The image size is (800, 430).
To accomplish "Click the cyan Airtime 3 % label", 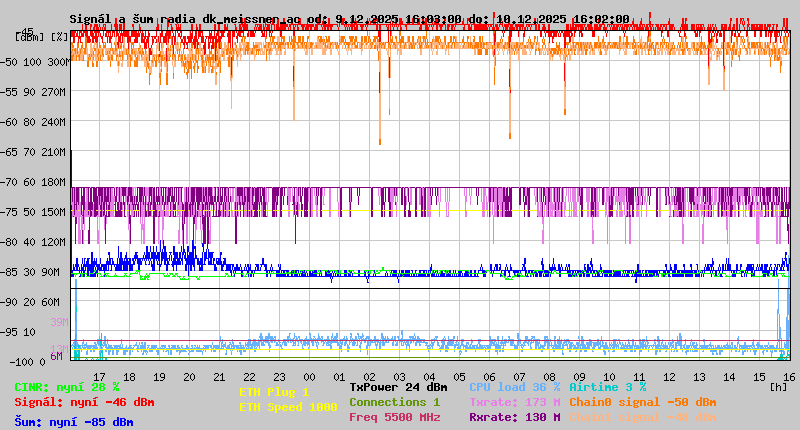I will (x=607, y=387).
